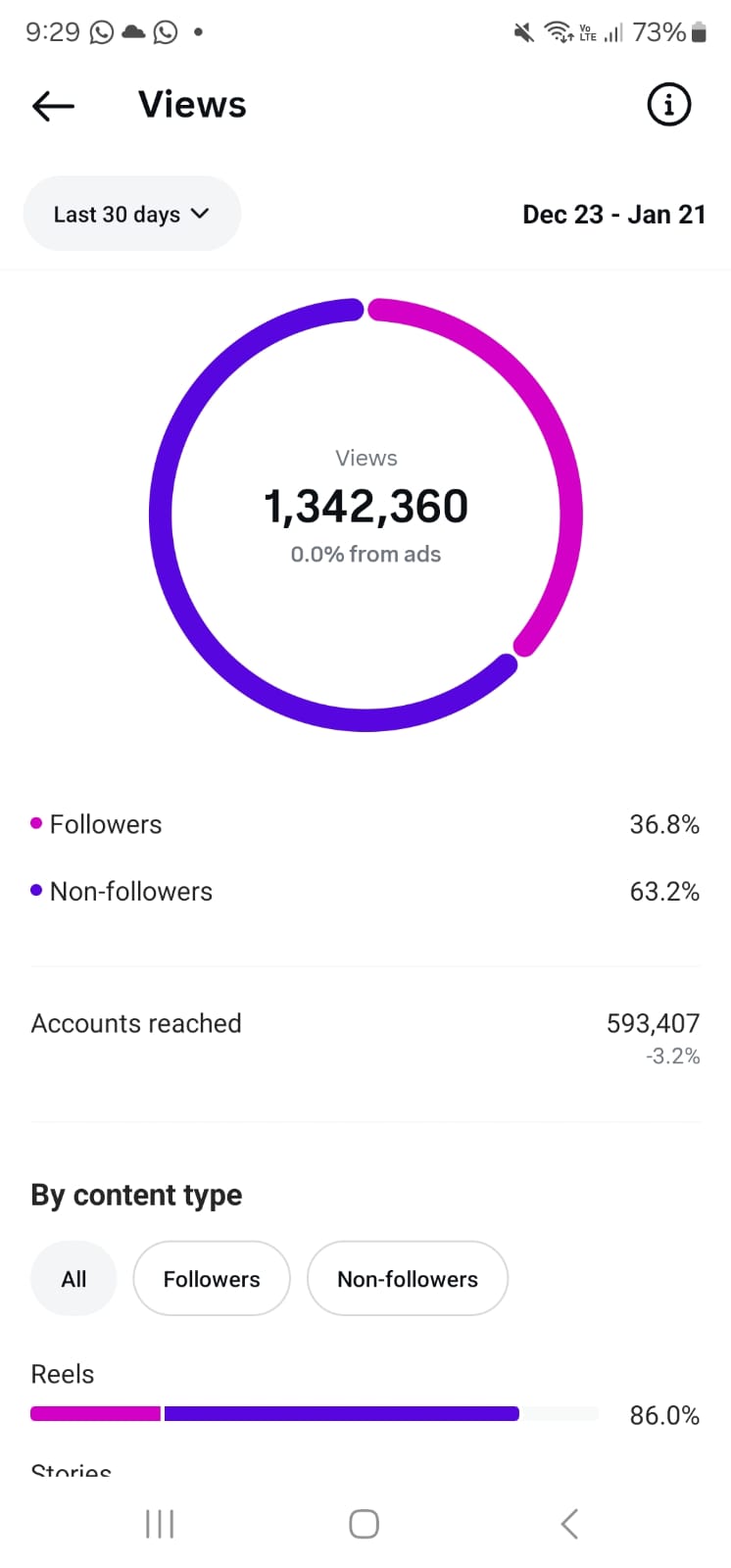Tap the cloud notification icon
The image size is (731, 1568).
[x=133, y=32]
